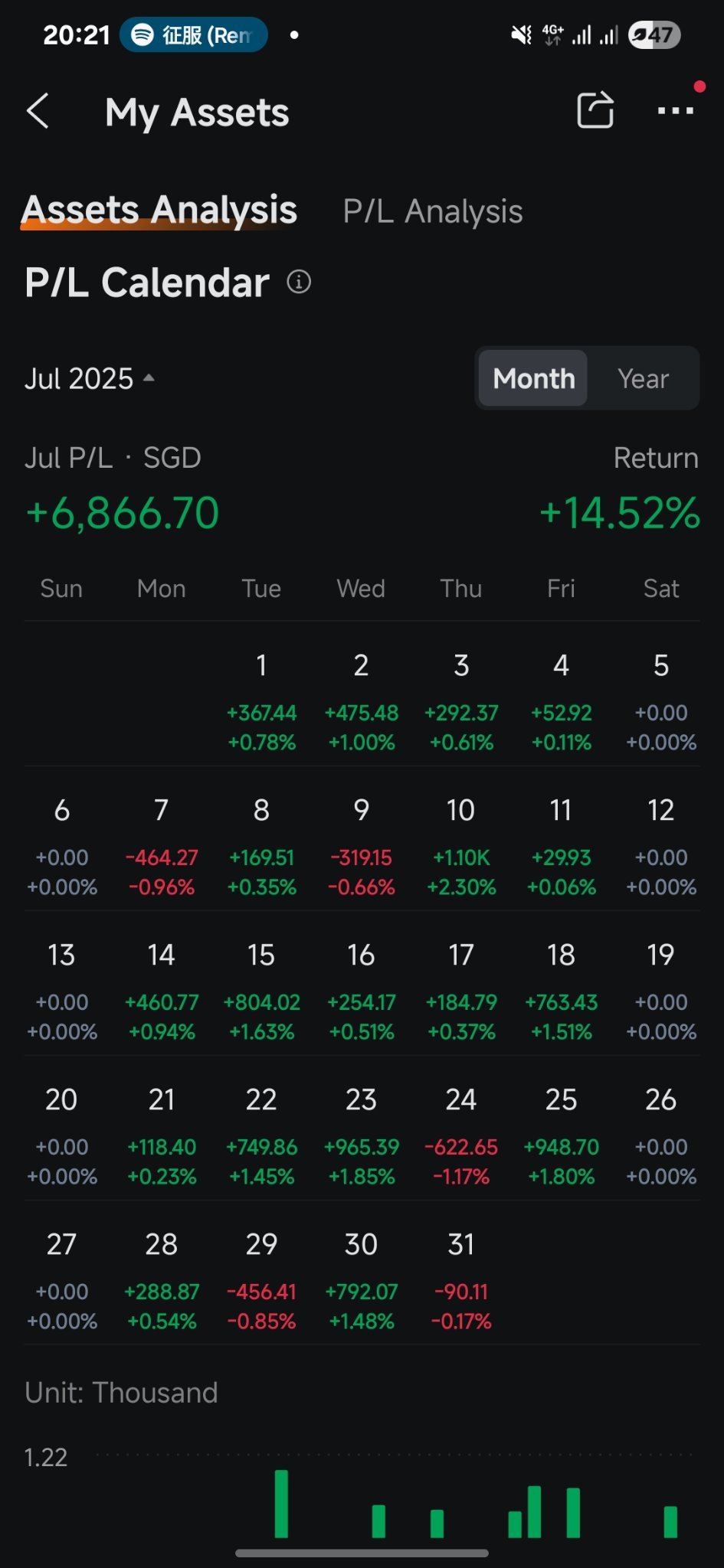Tap the 4G+ network status icon
The height and width of the screenshot is (1568, 724).
(x=552, y=35)
